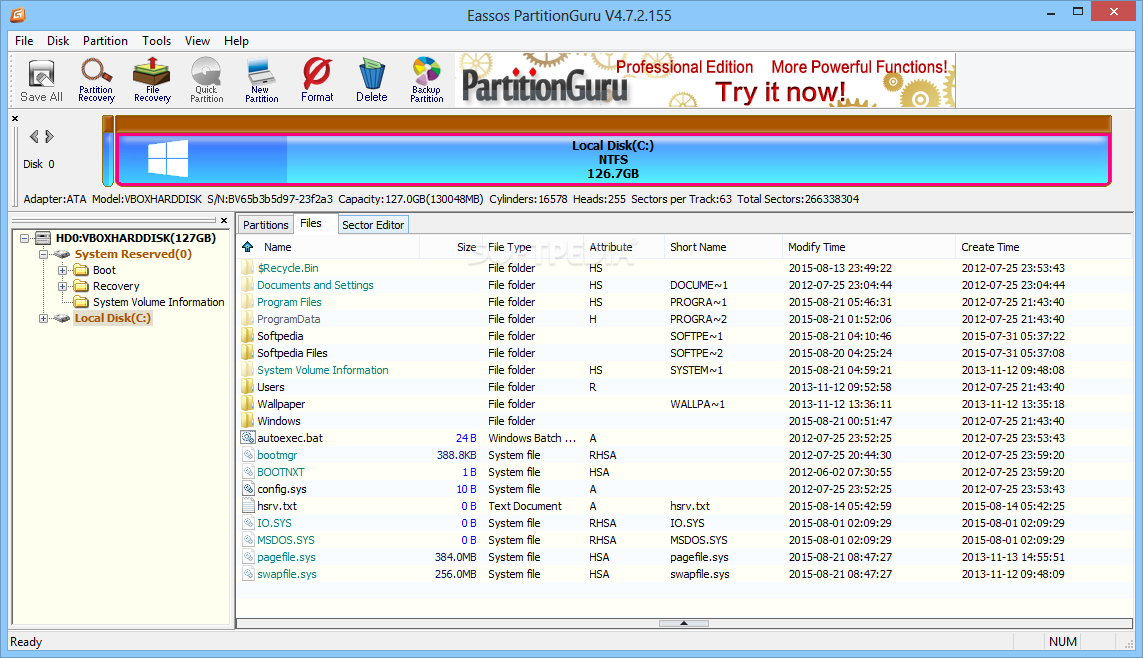
Task: Click the Save All toolbar icon
Action: [42, 81]
